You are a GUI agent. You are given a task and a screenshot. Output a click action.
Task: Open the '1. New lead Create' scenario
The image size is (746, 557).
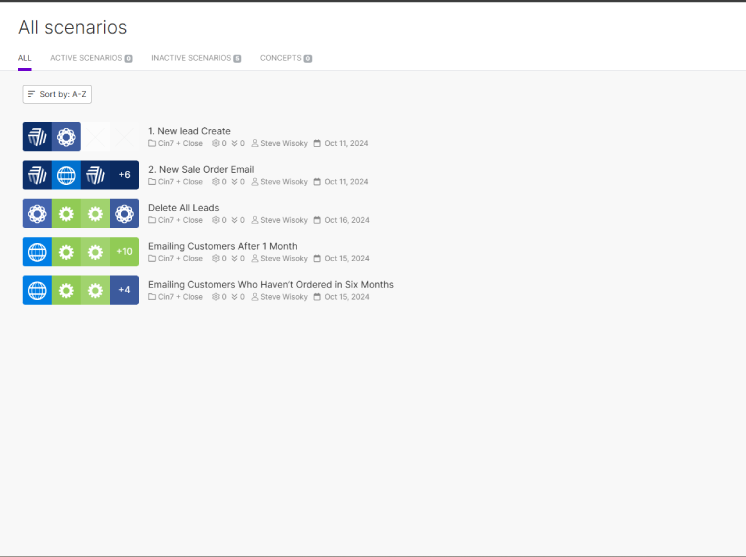[189, 131]
